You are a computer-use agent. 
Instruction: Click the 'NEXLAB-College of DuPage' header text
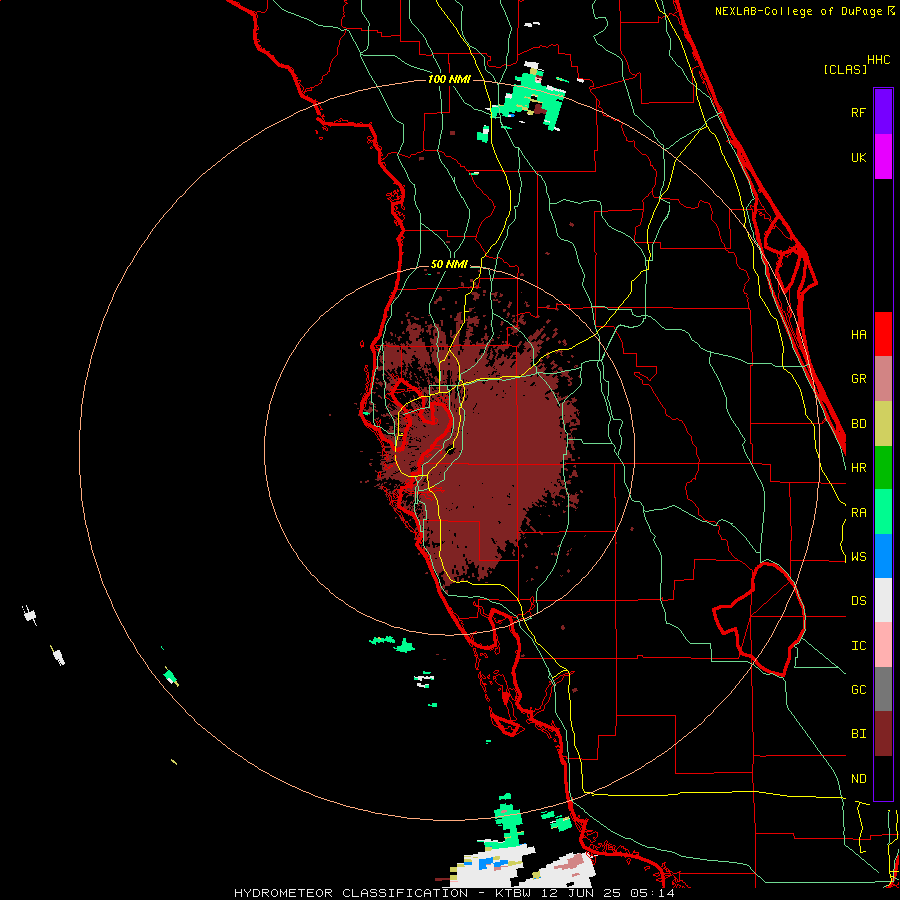(800, 11)
